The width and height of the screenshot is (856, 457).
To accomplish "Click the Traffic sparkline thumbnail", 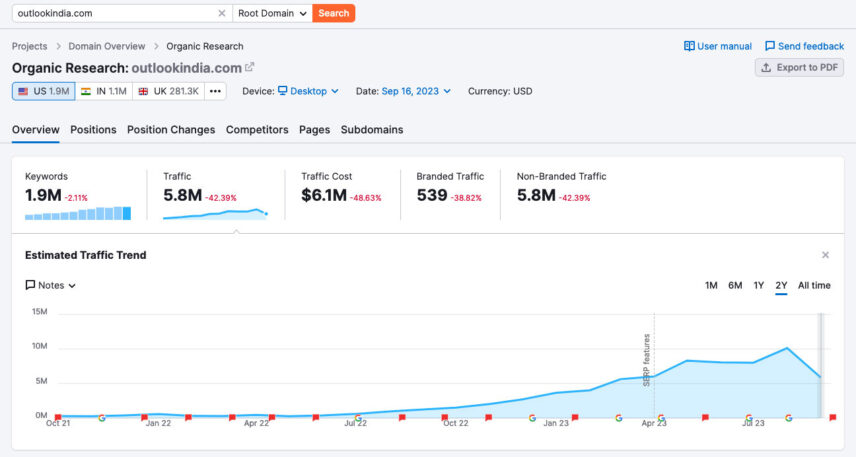I will [215, 213].
